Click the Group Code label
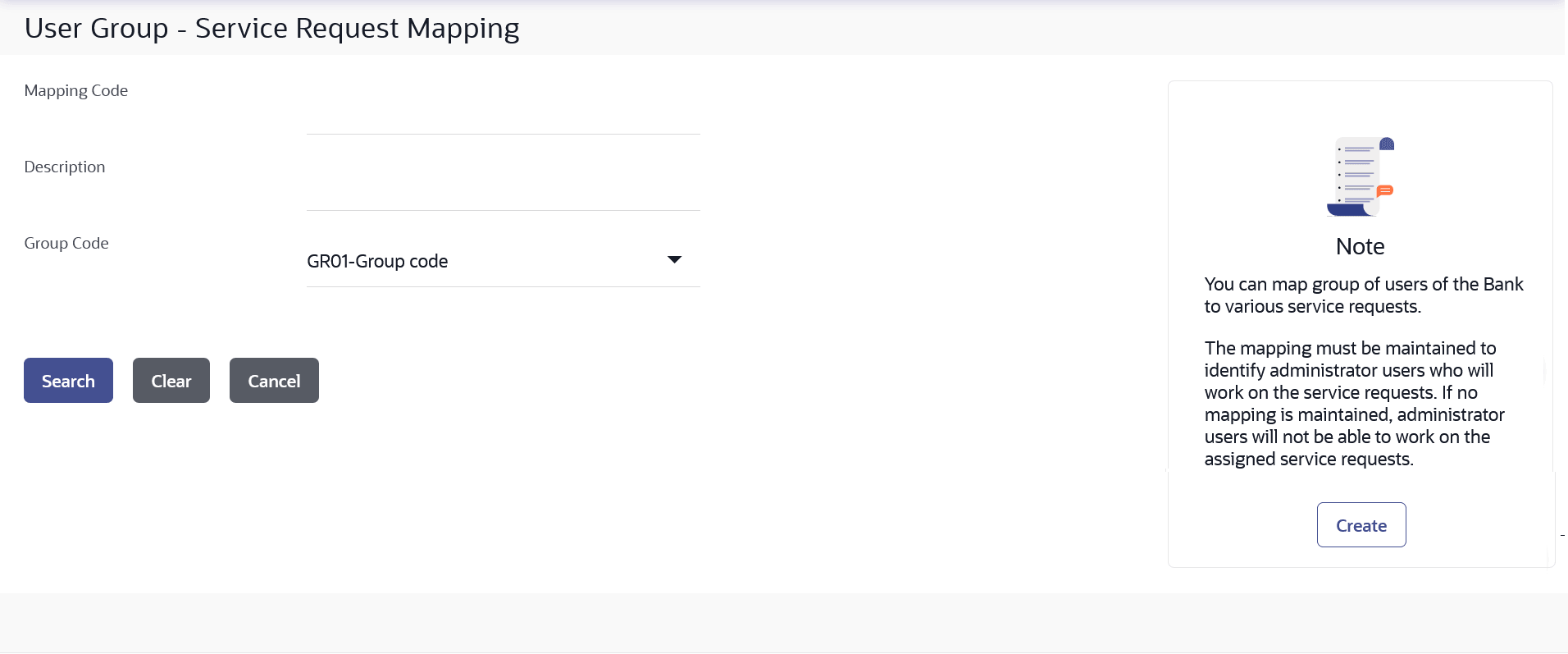 [x=66, y=243]
